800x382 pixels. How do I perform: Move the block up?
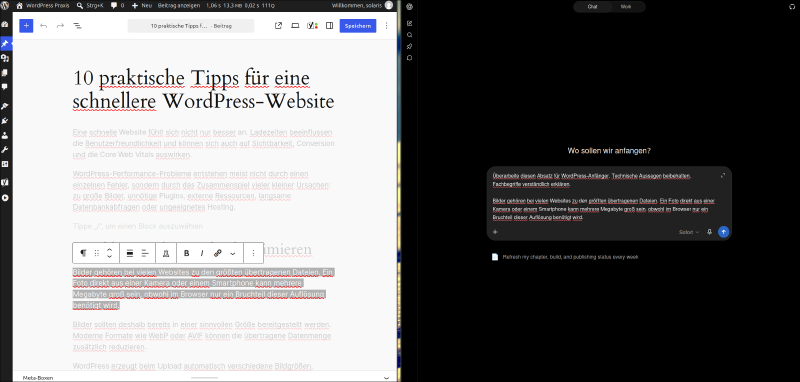109,249
